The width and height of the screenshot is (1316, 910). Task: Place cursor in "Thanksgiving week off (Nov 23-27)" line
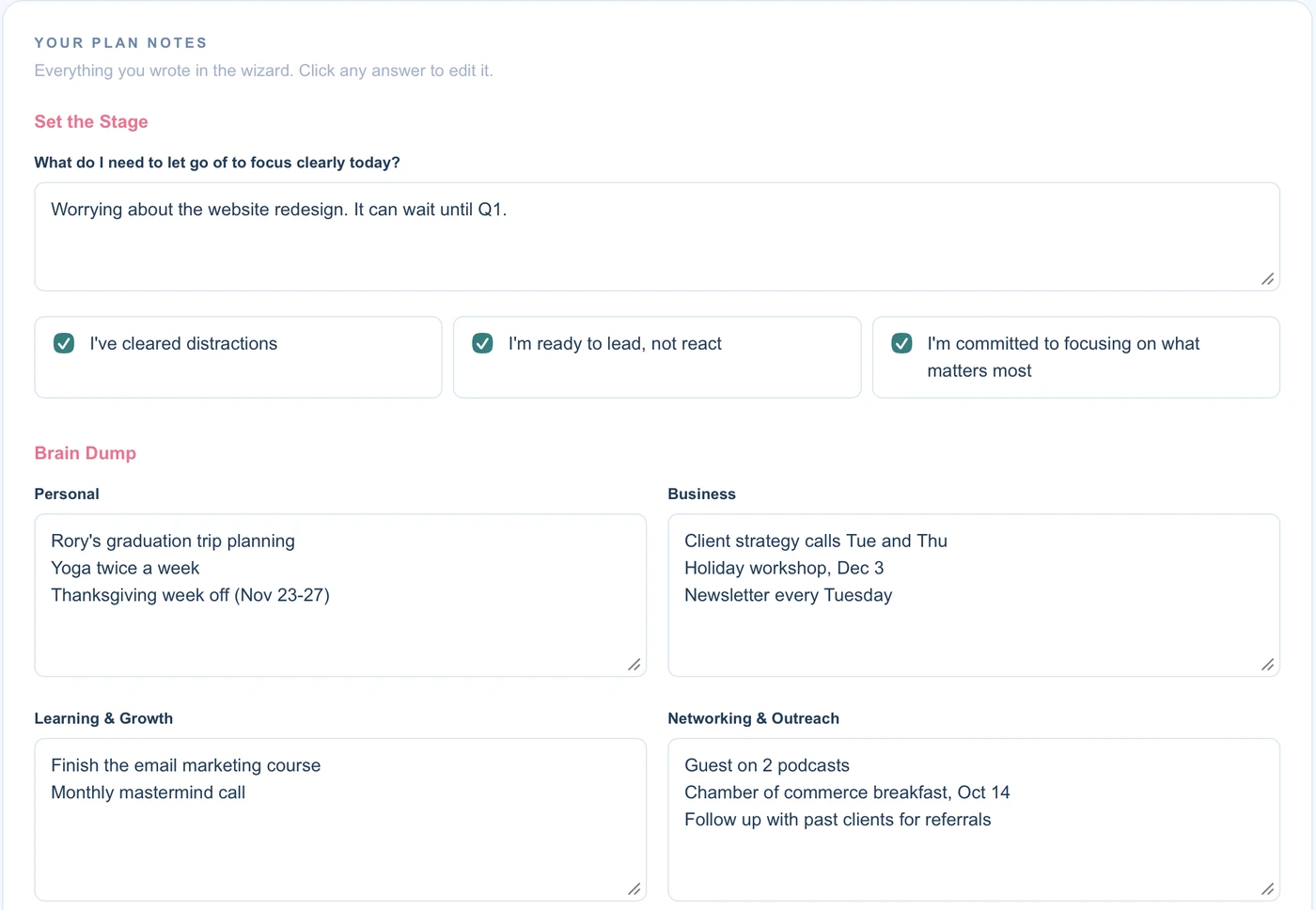click(x=190, y=596)
